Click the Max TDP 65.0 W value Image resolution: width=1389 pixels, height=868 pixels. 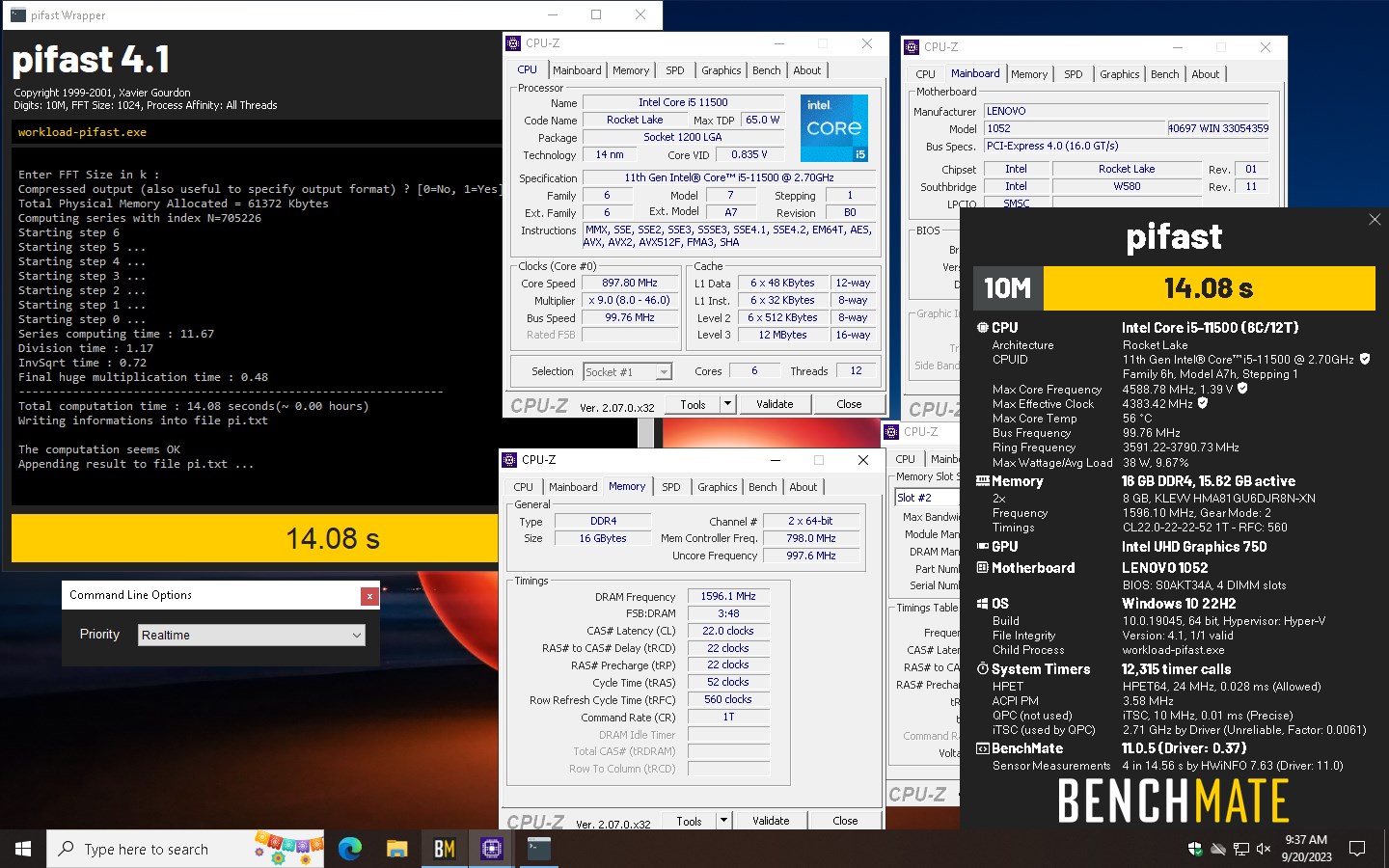point(762,120)
